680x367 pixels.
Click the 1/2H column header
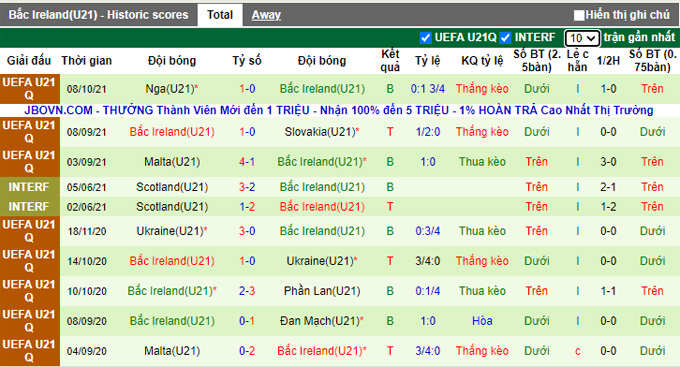(x=608, y=61)
